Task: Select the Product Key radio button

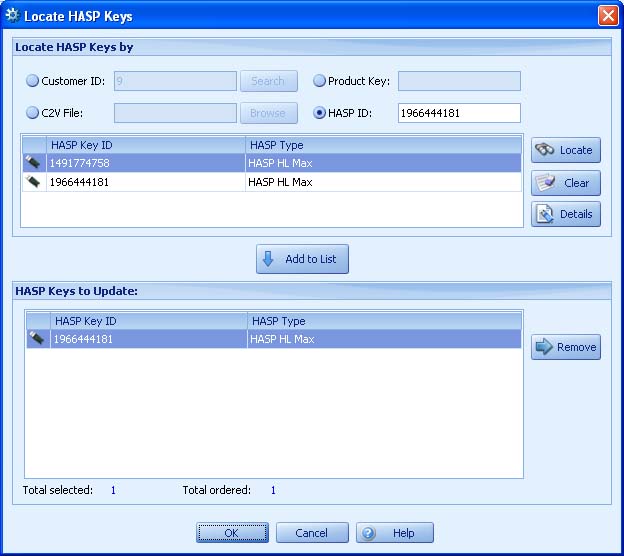Action: pyautogui.click(x=319, y=81)
